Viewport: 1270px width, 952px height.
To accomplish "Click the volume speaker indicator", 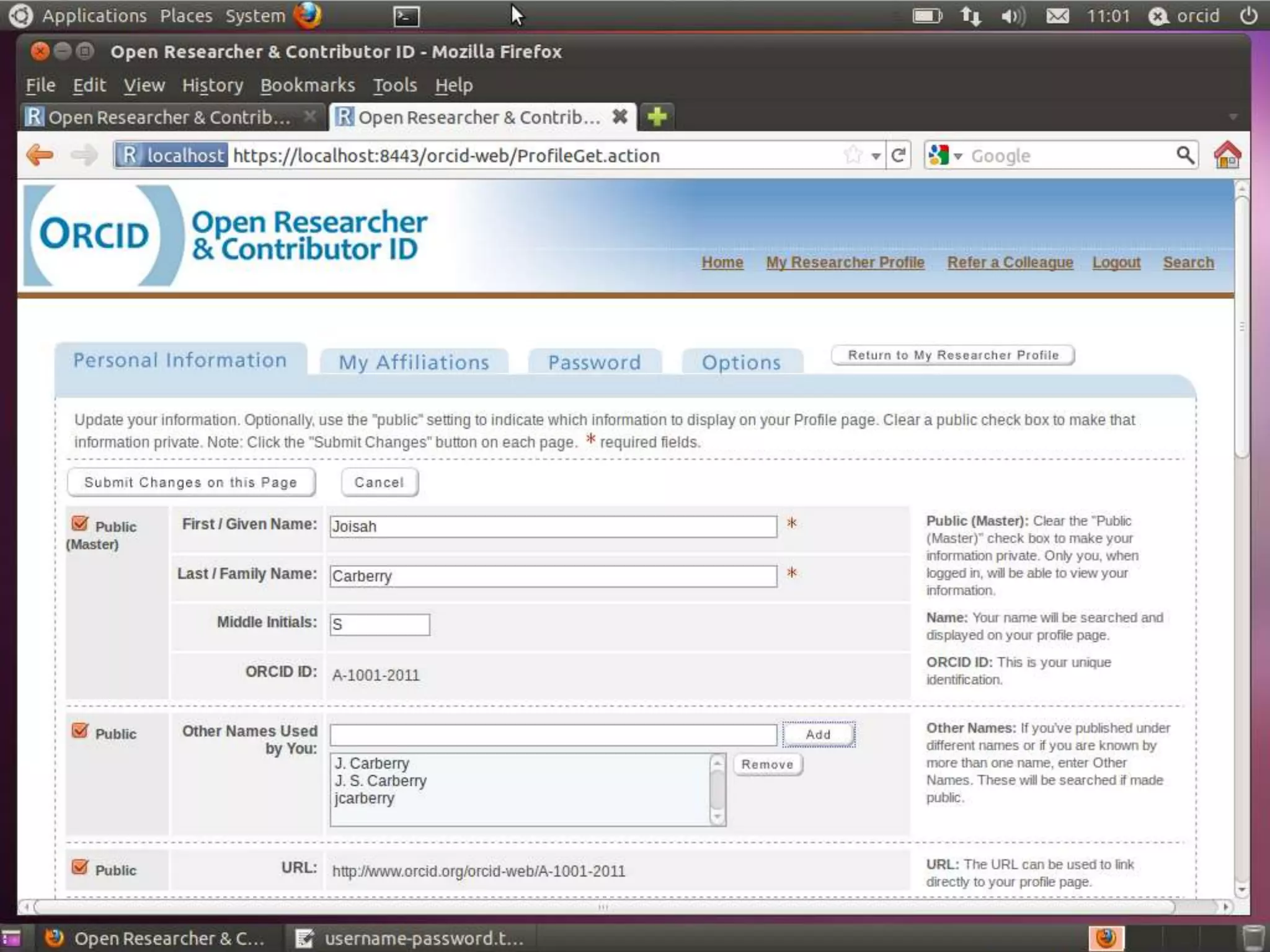I will pos(1012,16).
